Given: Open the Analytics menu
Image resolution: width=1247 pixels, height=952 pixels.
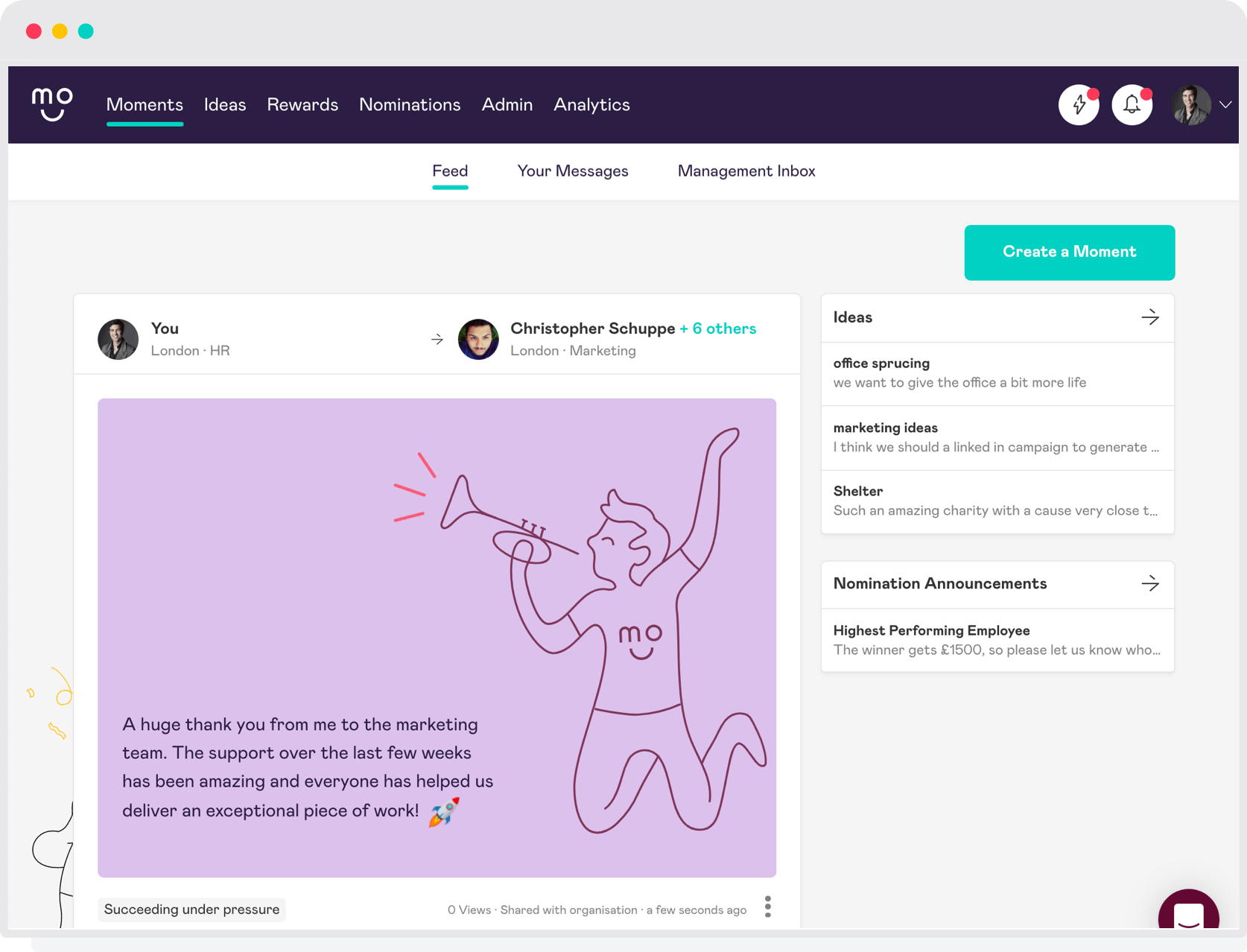Looking at the screenshot, I should 591,105.
